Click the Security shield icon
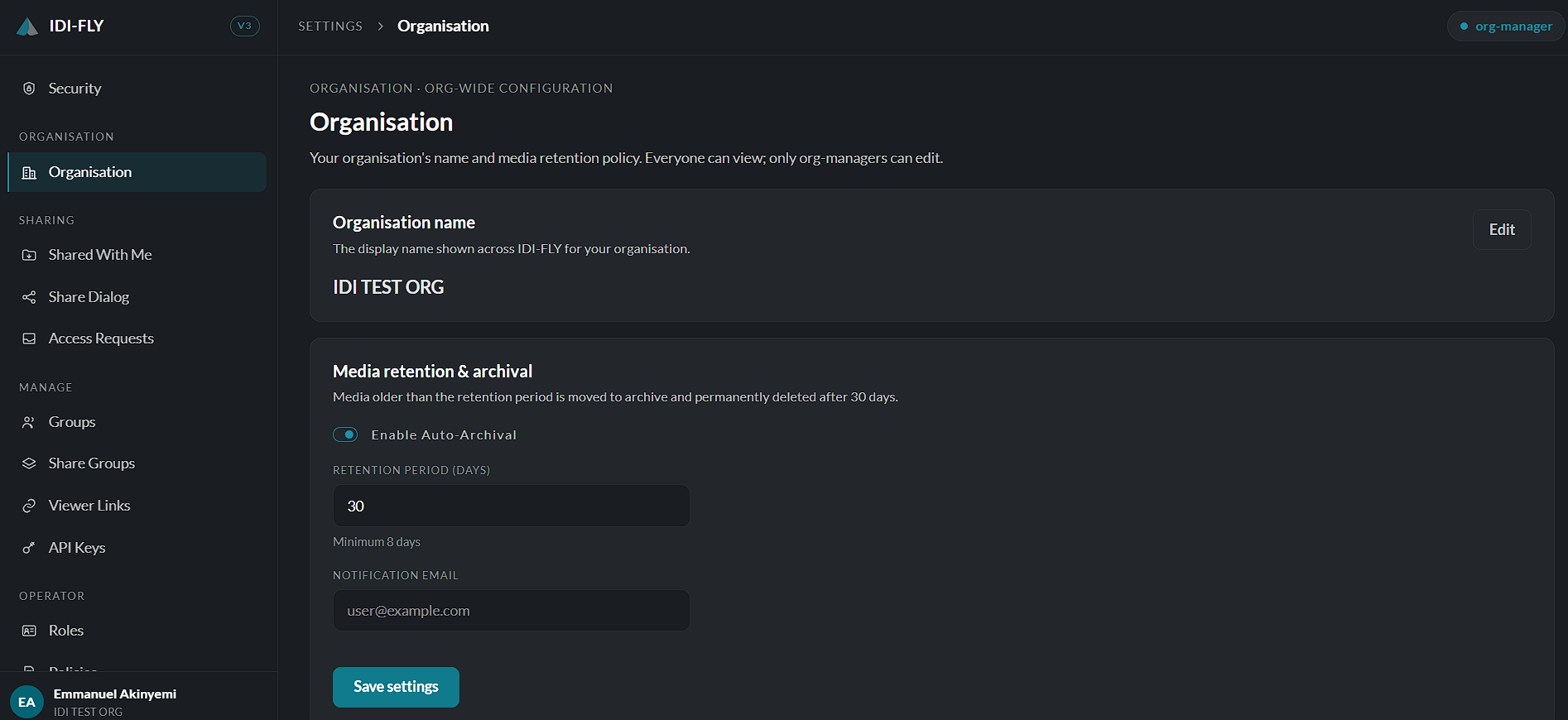Image resolution: width=1568 pixels, height=720 pixels. [x=29, y=89]
